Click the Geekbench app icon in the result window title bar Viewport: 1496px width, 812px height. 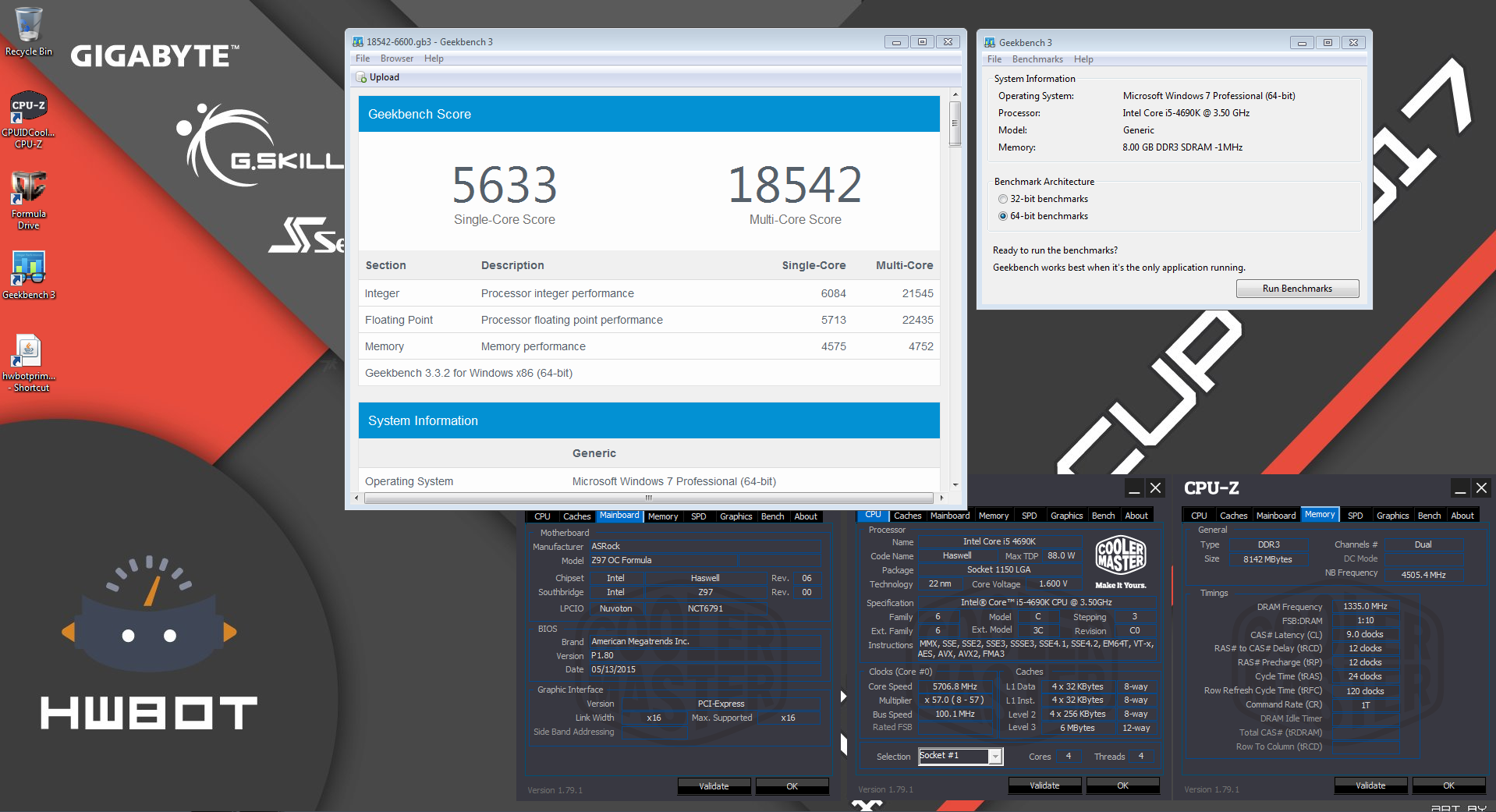click(358, 42)
